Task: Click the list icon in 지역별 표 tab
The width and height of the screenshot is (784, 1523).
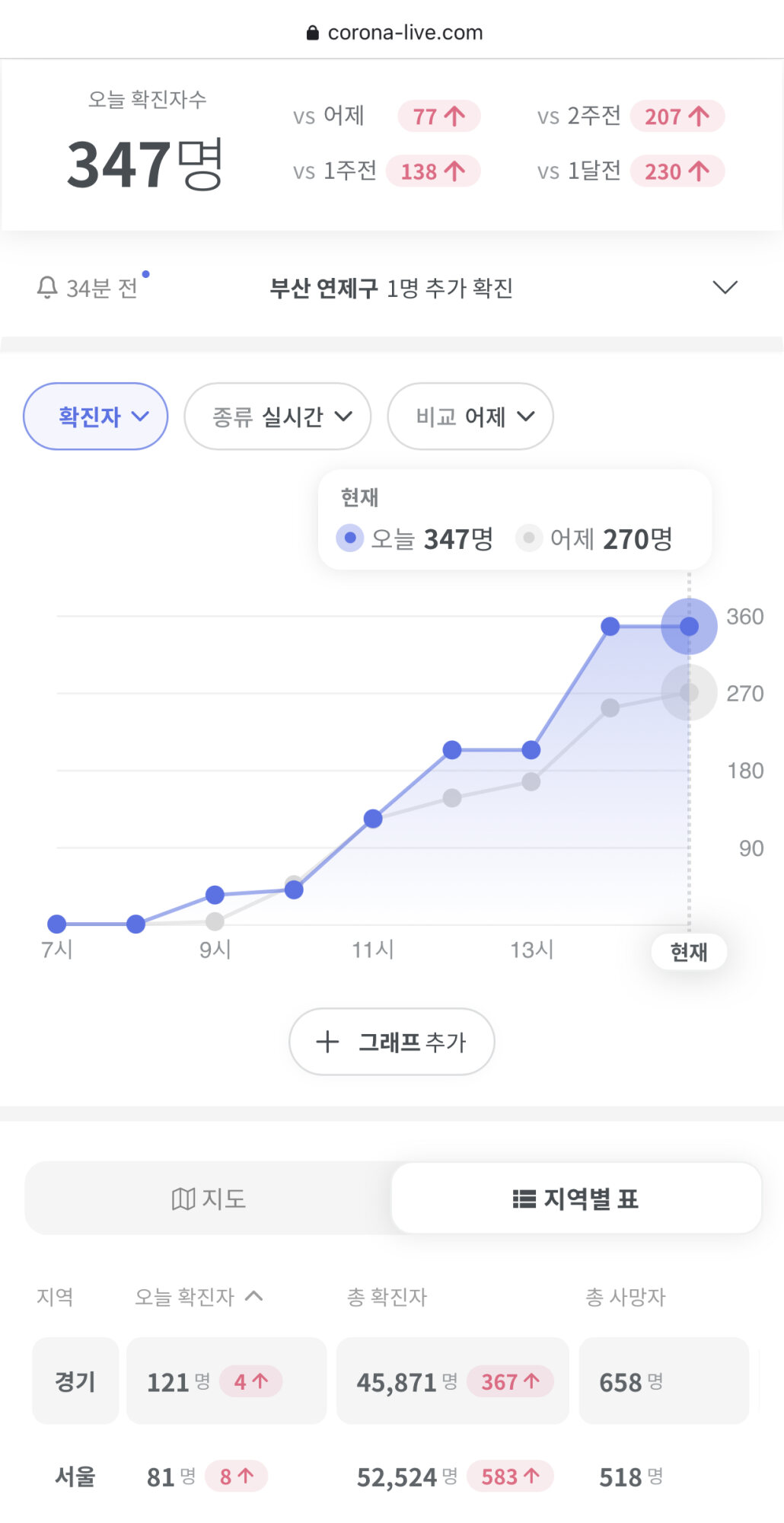Action: 524,1199
